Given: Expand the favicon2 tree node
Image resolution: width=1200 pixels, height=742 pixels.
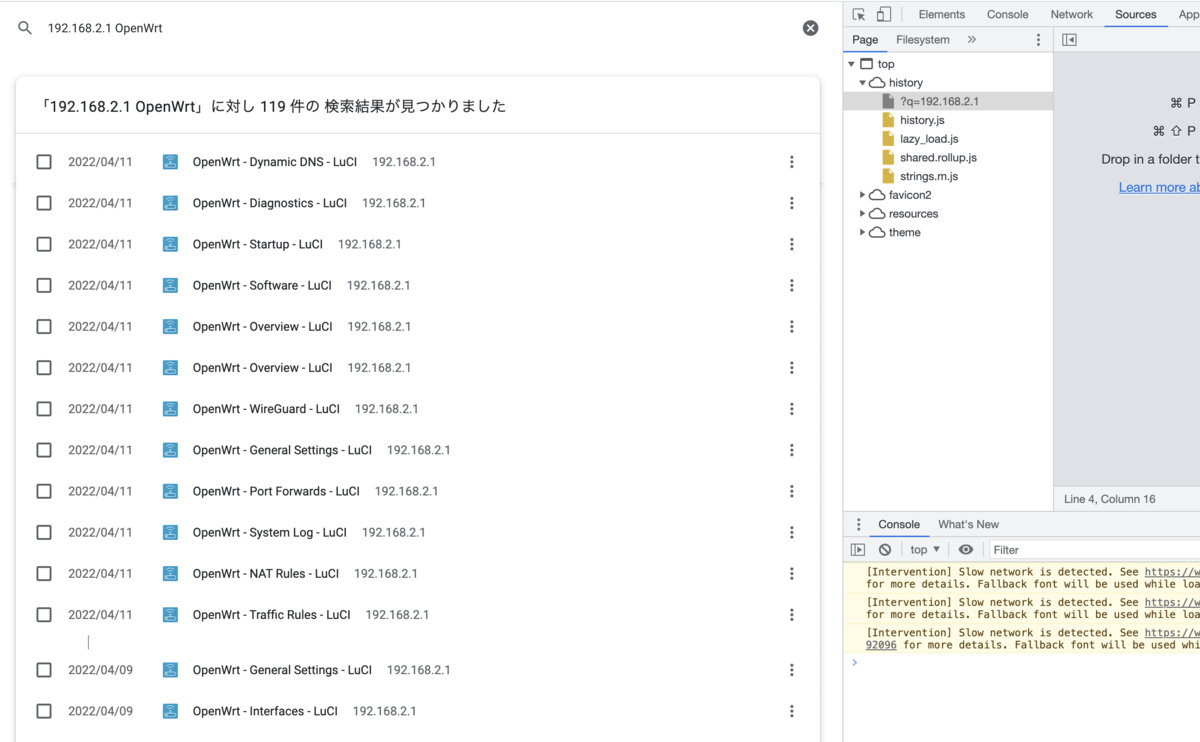Looking at the screenshot, I should (x=862, y=195).
